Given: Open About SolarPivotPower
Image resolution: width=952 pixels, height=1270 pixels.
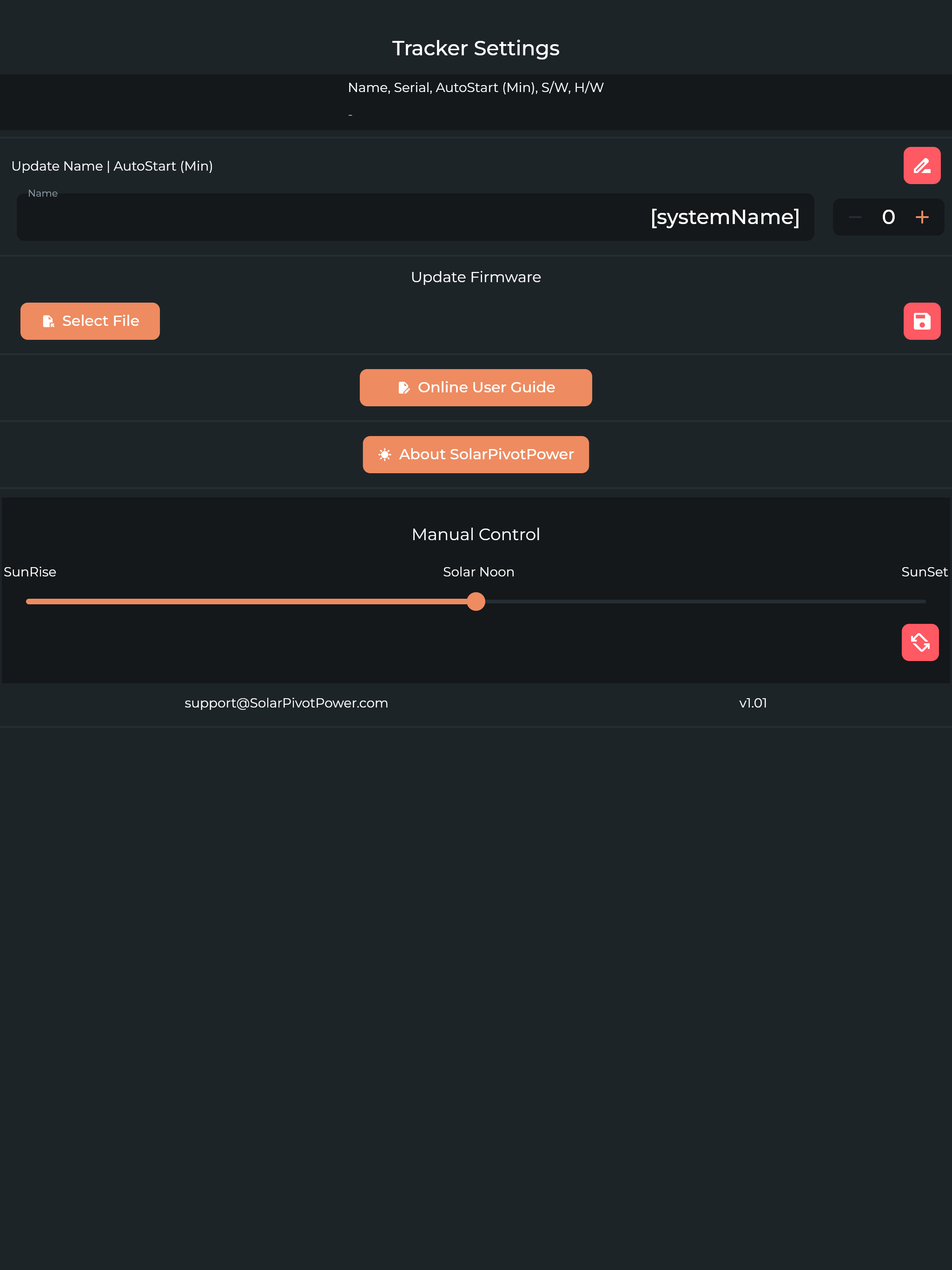Looking at the screenshot, I should click(x=476, y=454).
